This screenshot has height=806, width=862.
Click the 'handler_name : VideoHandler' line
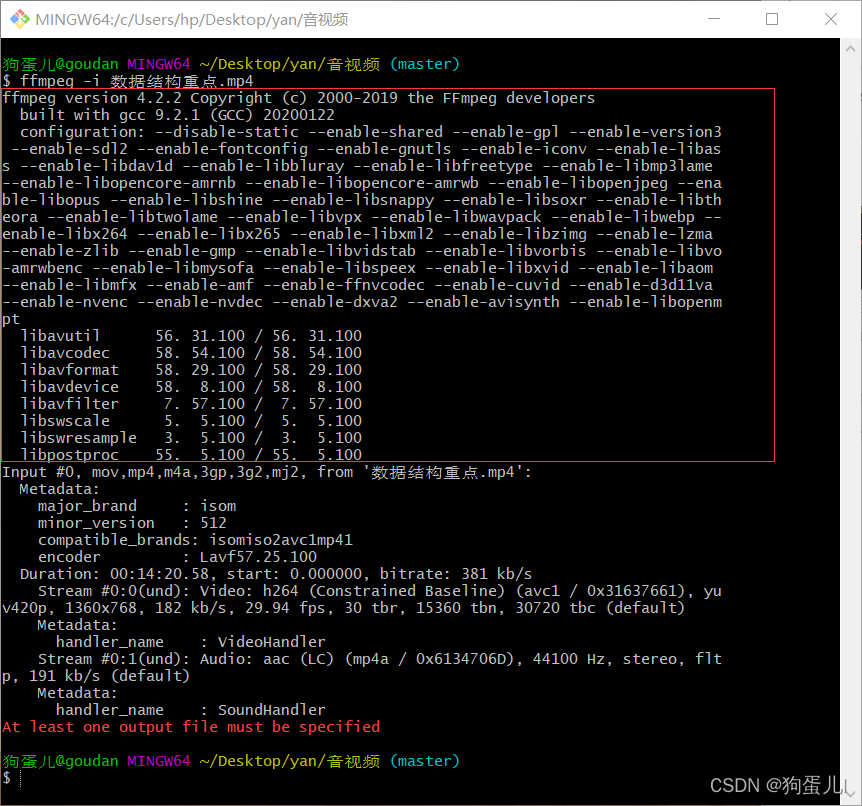pos(191,642)
